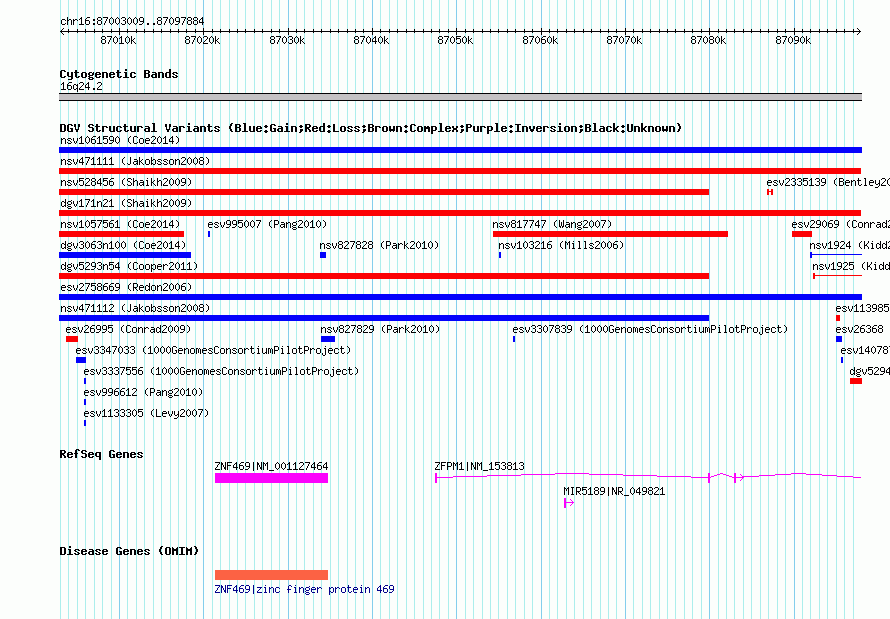This screenshot has height=619, width=890.
Task: Click the nsv1061590 (Coe2014) blue gain bar
Action: coord(460,150)
